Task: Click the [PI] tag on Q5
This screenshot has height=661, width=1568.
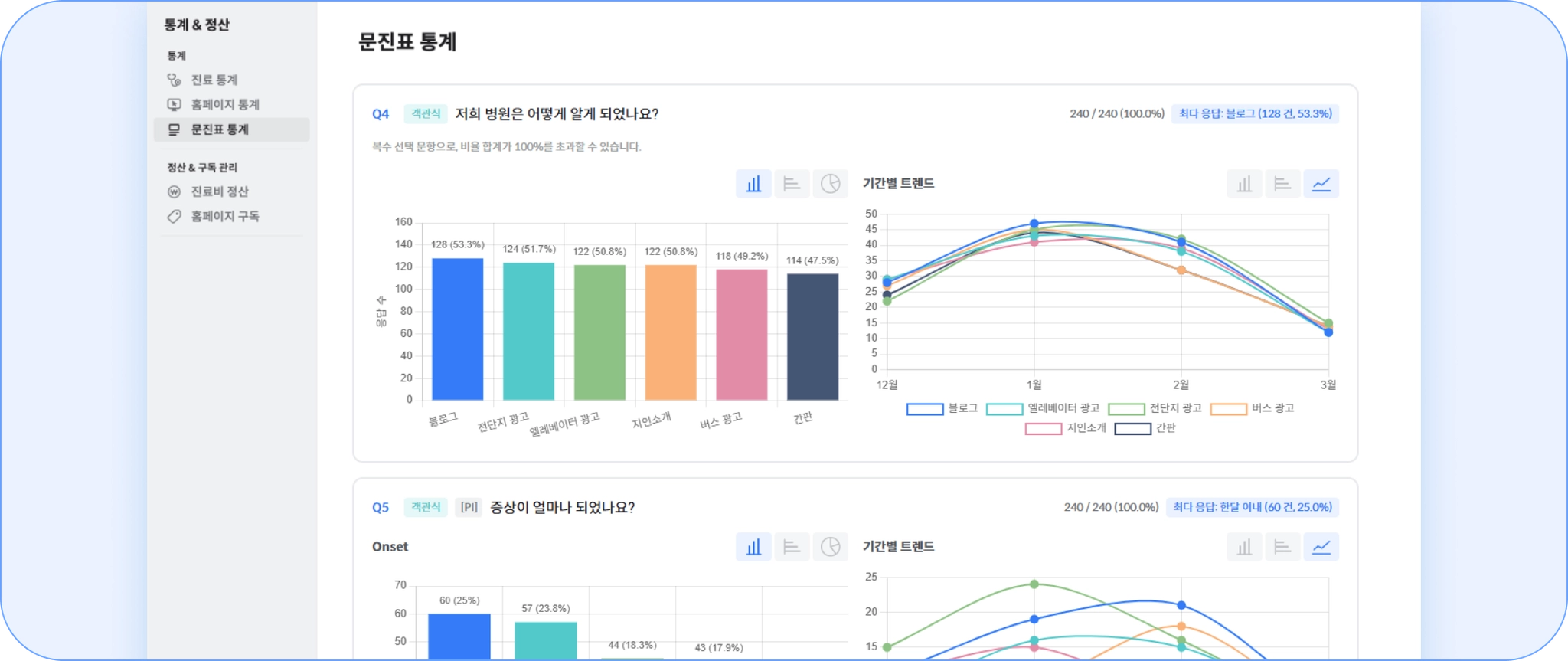Action: [x=469, y=507]
